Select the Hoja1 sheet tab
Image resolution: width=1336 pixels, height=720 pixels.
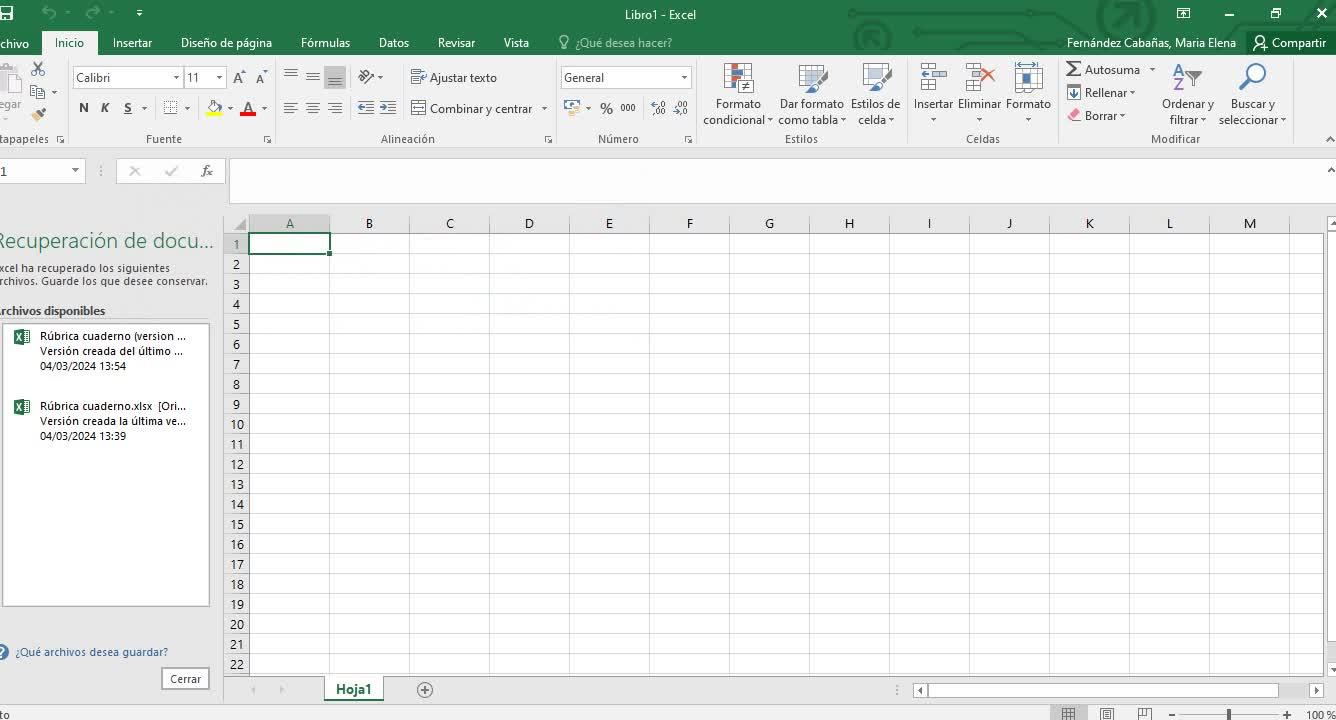point(354,690)
